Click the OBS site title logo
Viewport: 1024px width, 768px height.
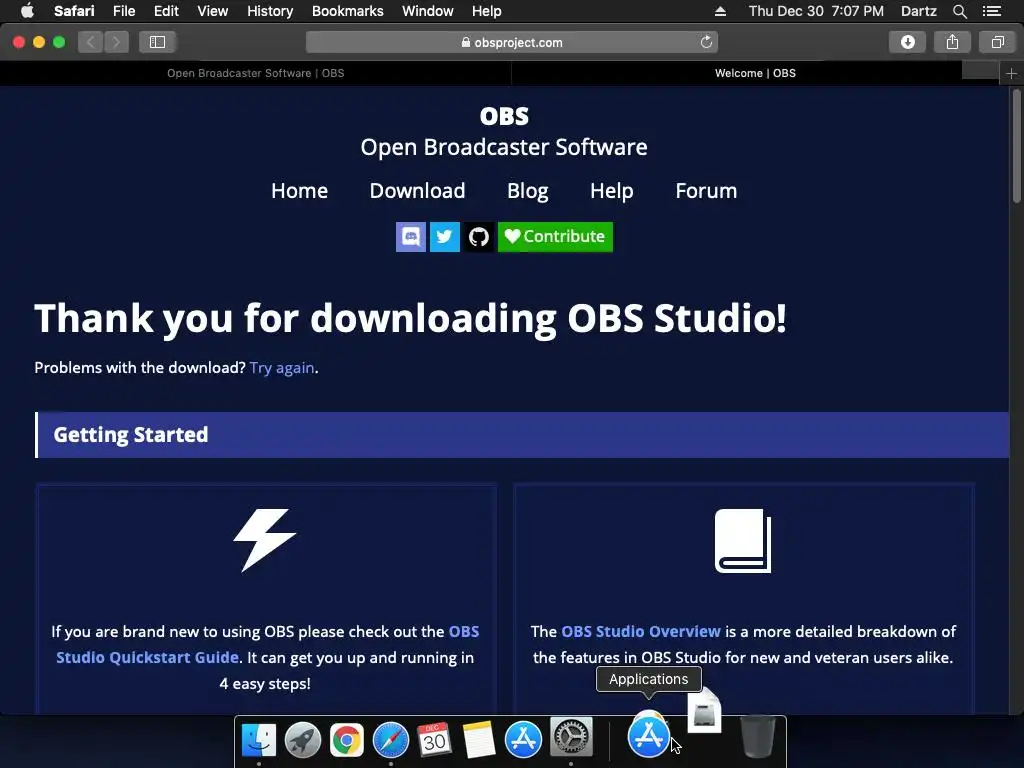point(504,116)
